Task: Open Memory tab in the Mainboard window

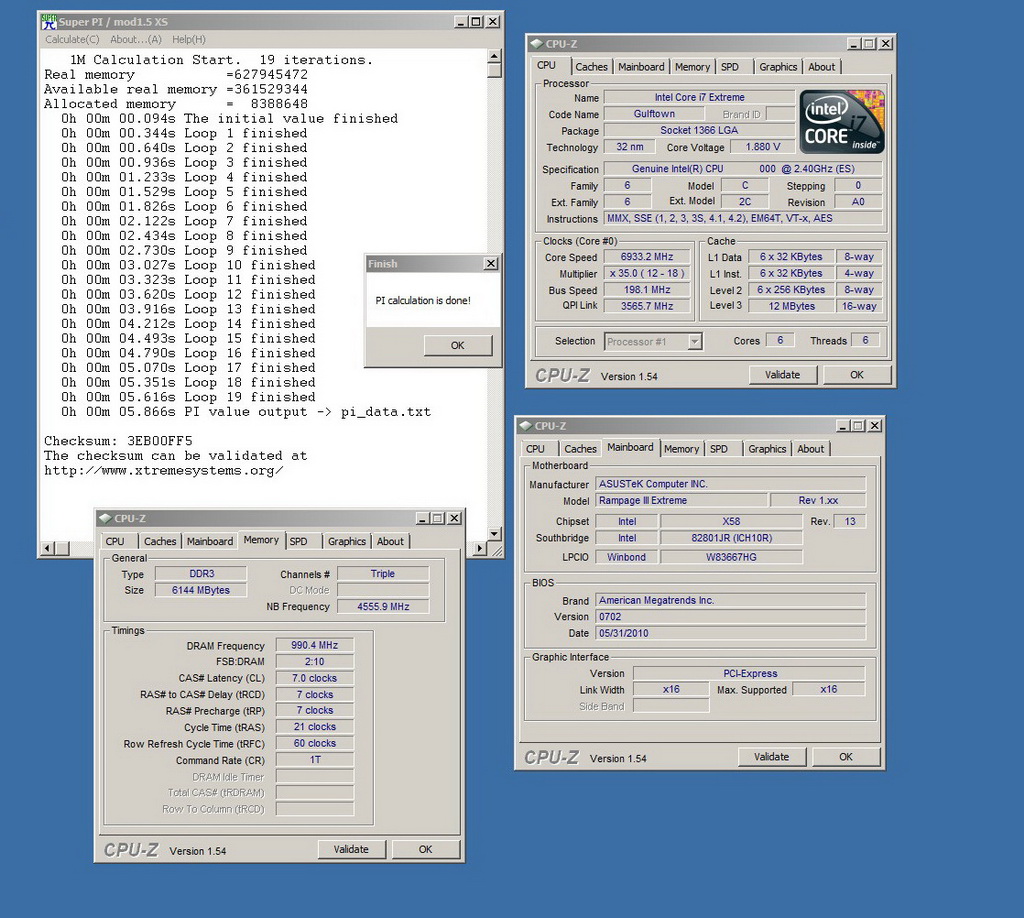Action: [681, 449]
